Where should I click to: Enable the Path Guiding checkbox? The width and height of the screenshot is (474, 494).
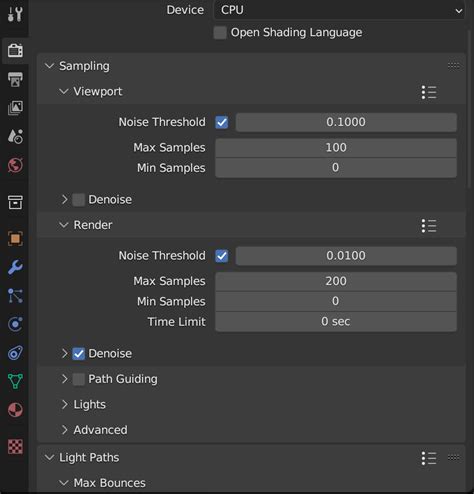(79, 379)
